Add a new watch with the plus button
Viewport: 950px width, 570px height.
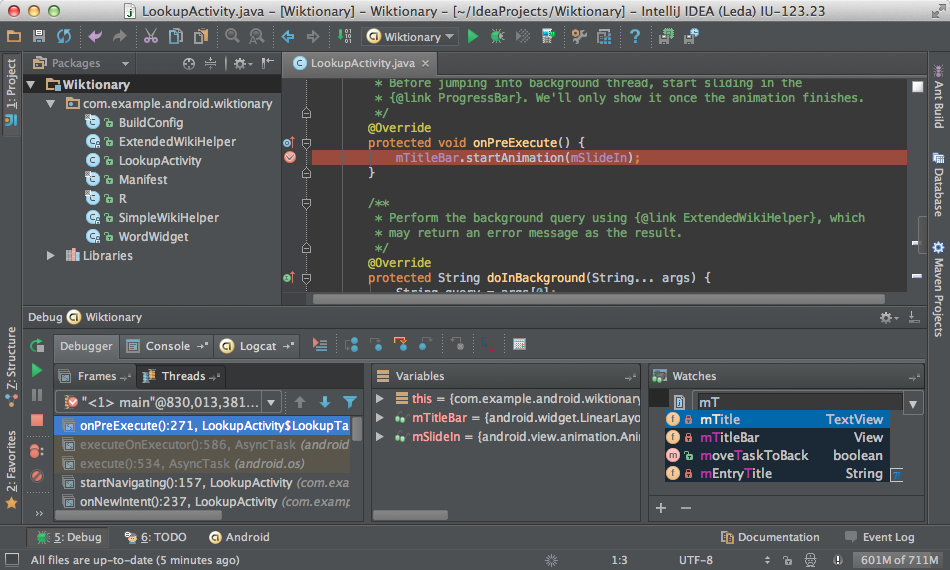tap(660, 508)
